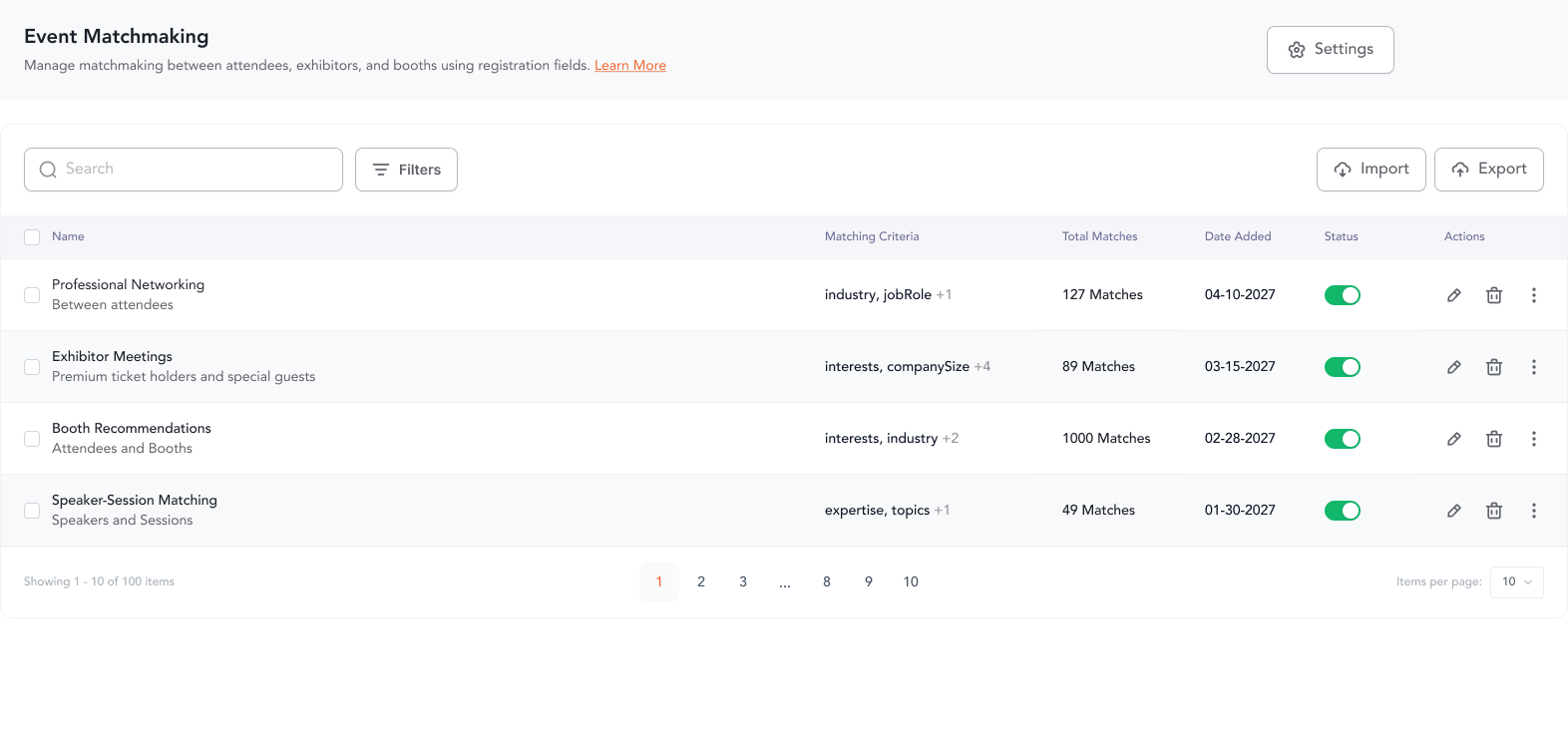Open kebab menu for Exhibitor Meetings
Screen dimensions: 1568x745
(x=1534, y=367)
